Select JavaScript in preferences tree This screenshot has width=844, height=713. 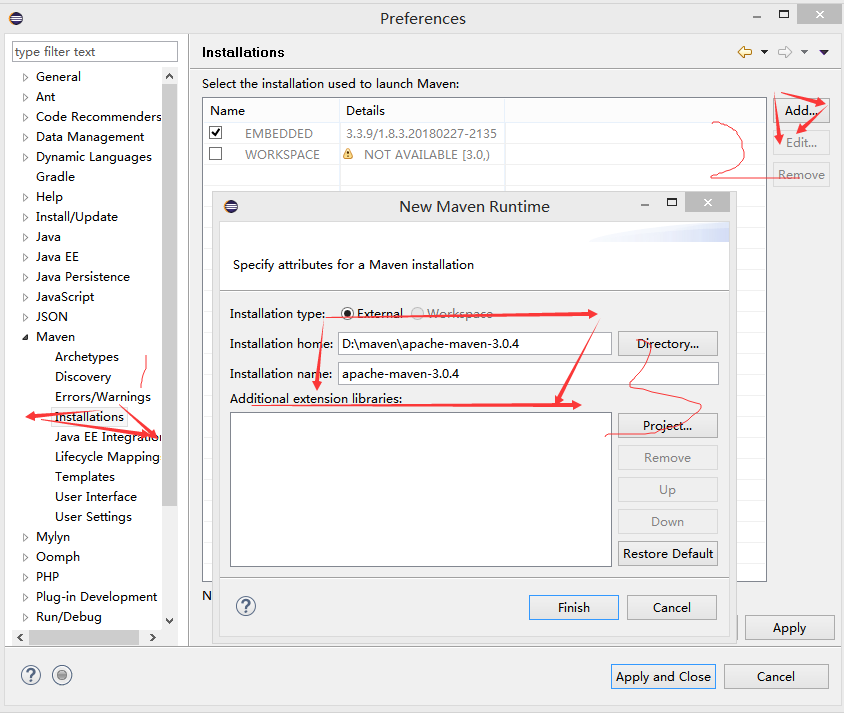(x=65, y=297)
